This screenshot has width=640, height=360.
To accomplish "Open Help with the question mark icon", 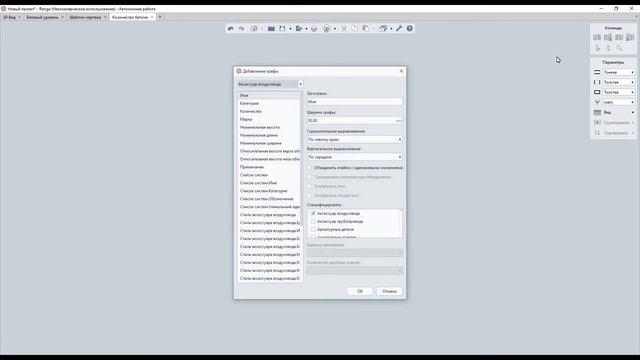I will [409, 29].
